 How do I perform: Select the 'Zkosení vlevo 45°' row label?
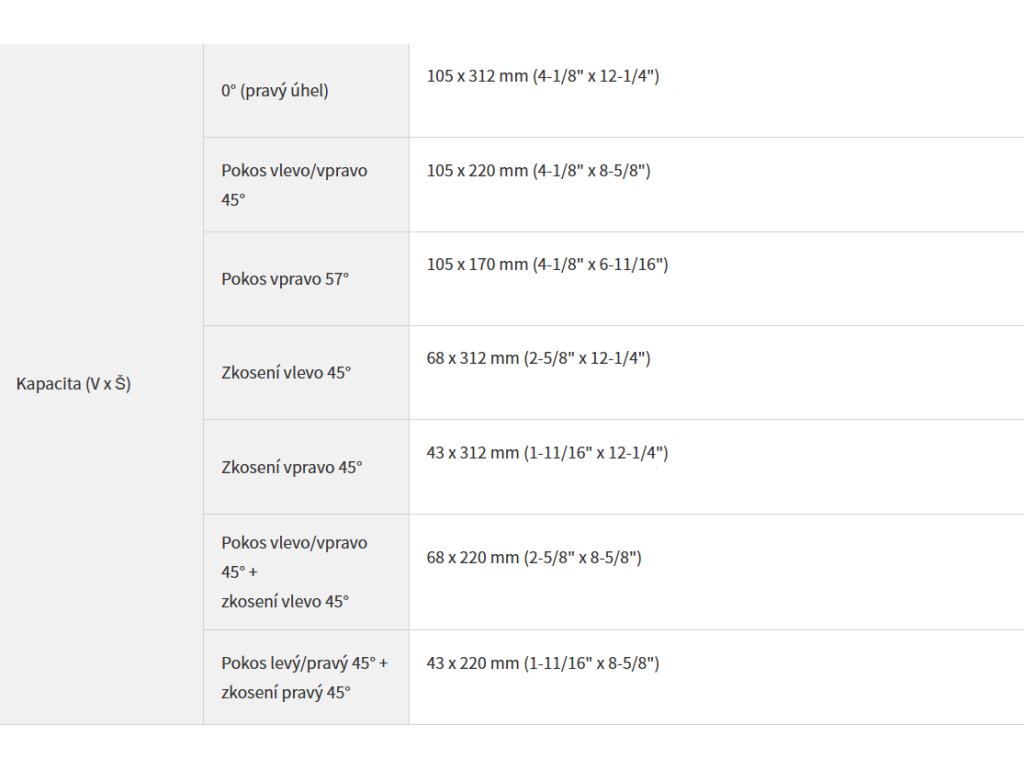click(x=286, y=373)
